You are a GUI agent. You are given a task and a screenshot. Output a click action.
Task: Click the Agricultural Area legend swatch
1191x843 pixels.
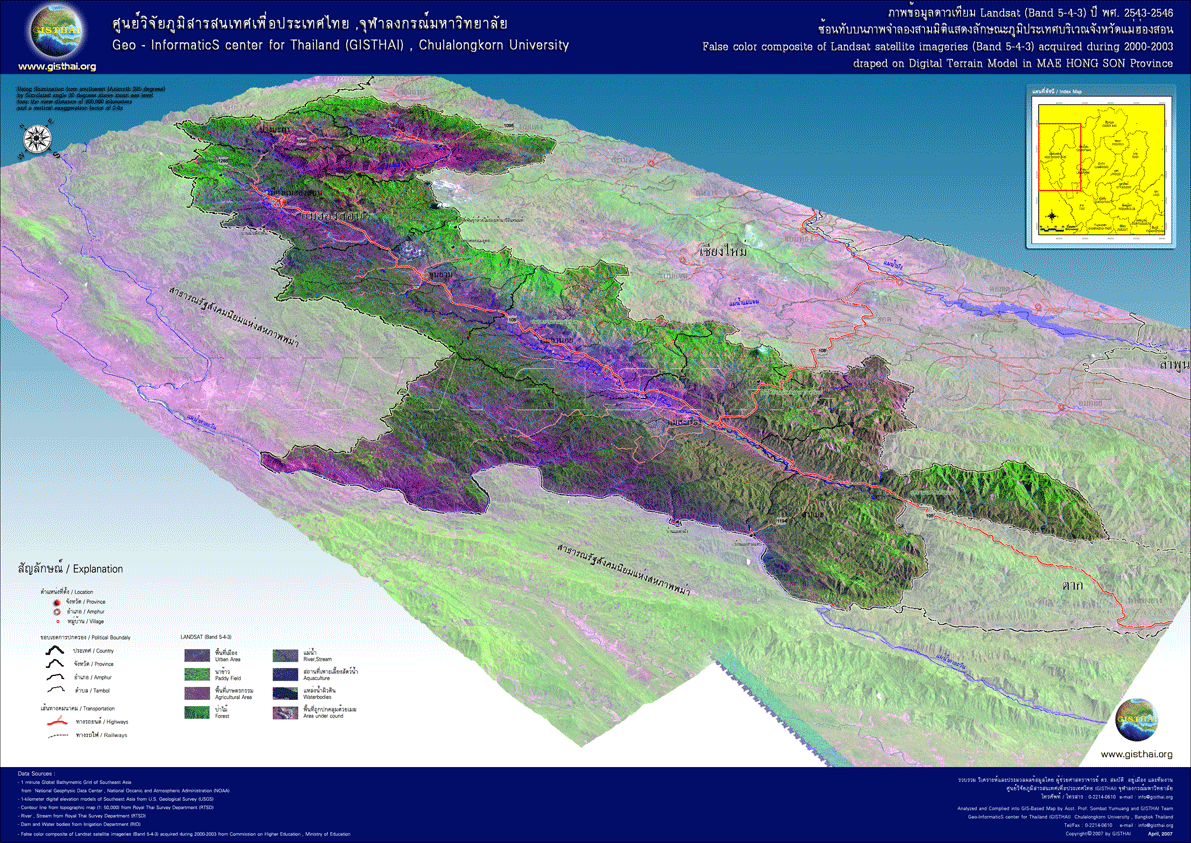click(197, 693)
